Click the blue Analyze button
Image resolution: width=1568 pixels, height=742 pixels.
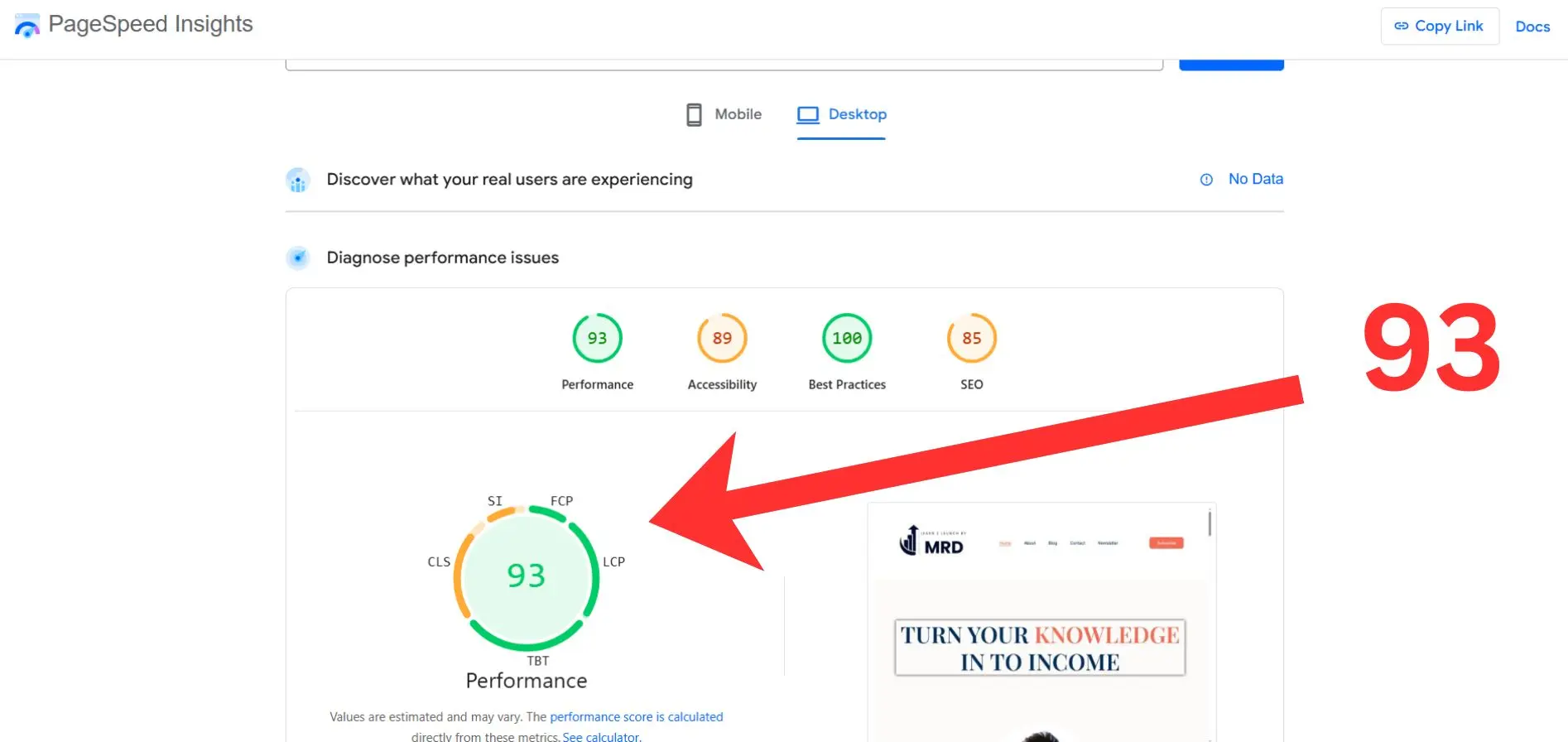[x=1231, y=65]
